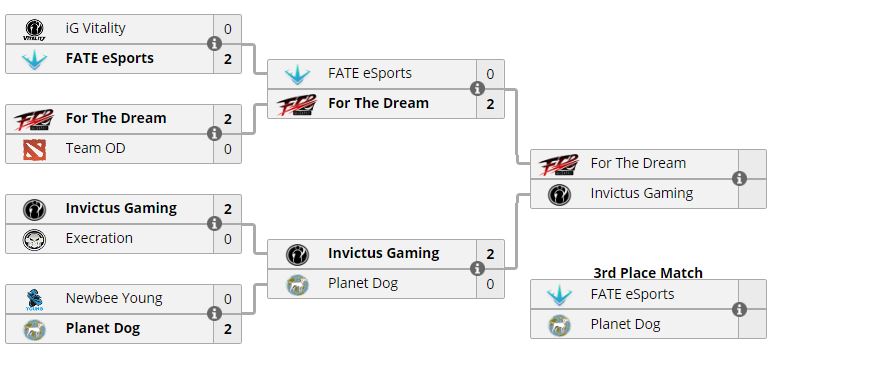Click For The Dream in the grand final
This screenshot has height=384, width=886.
[x=638, y=163]
